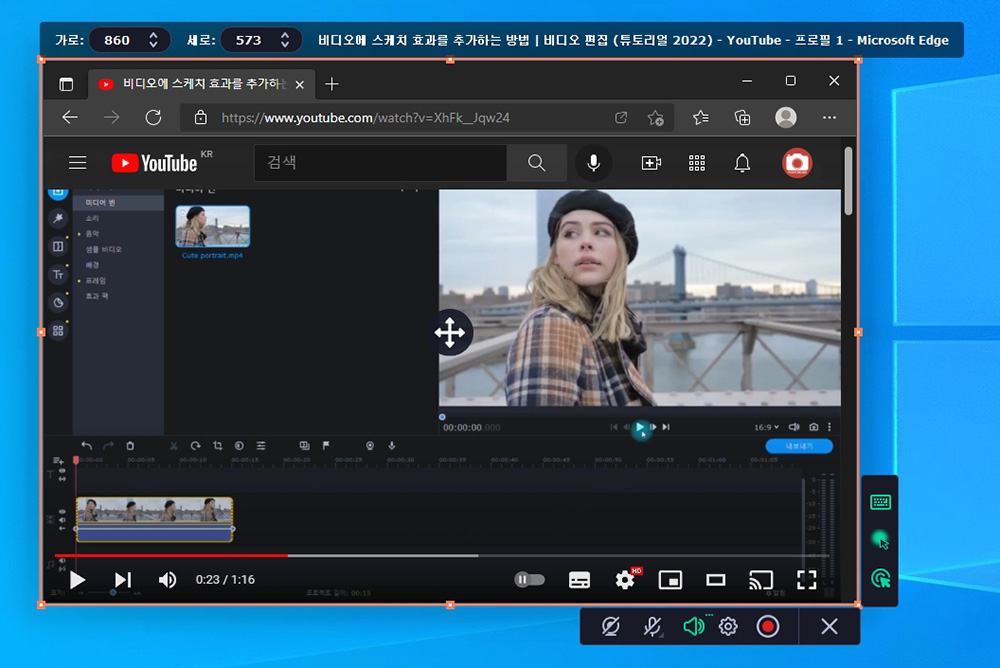Screen dimensions: 1000x668
Task: Open the Edge tab actions menu icon
Action: 66,84
